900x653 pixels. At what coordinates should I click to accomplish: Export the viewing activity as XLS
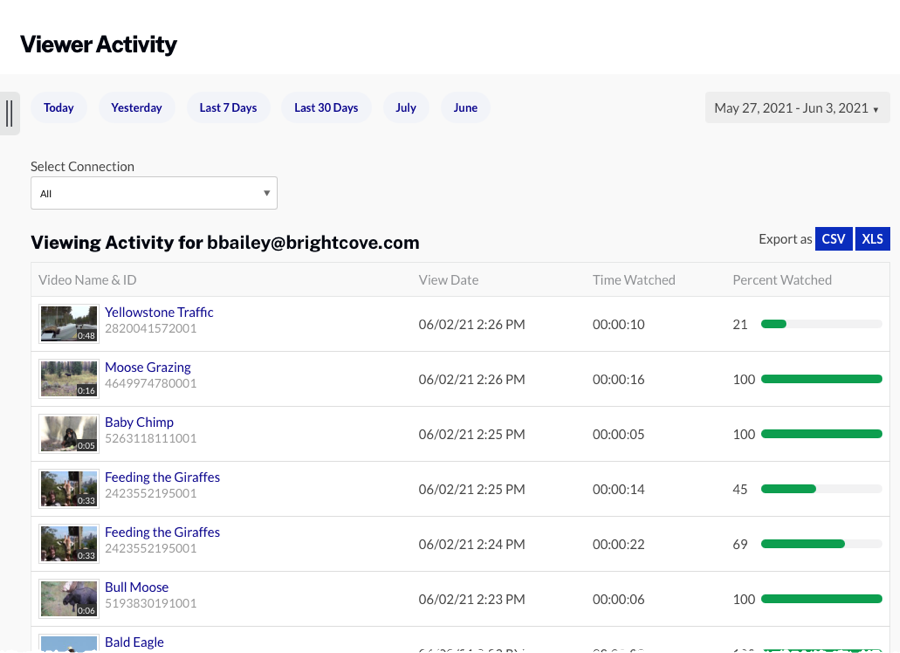tap(872, 238)
